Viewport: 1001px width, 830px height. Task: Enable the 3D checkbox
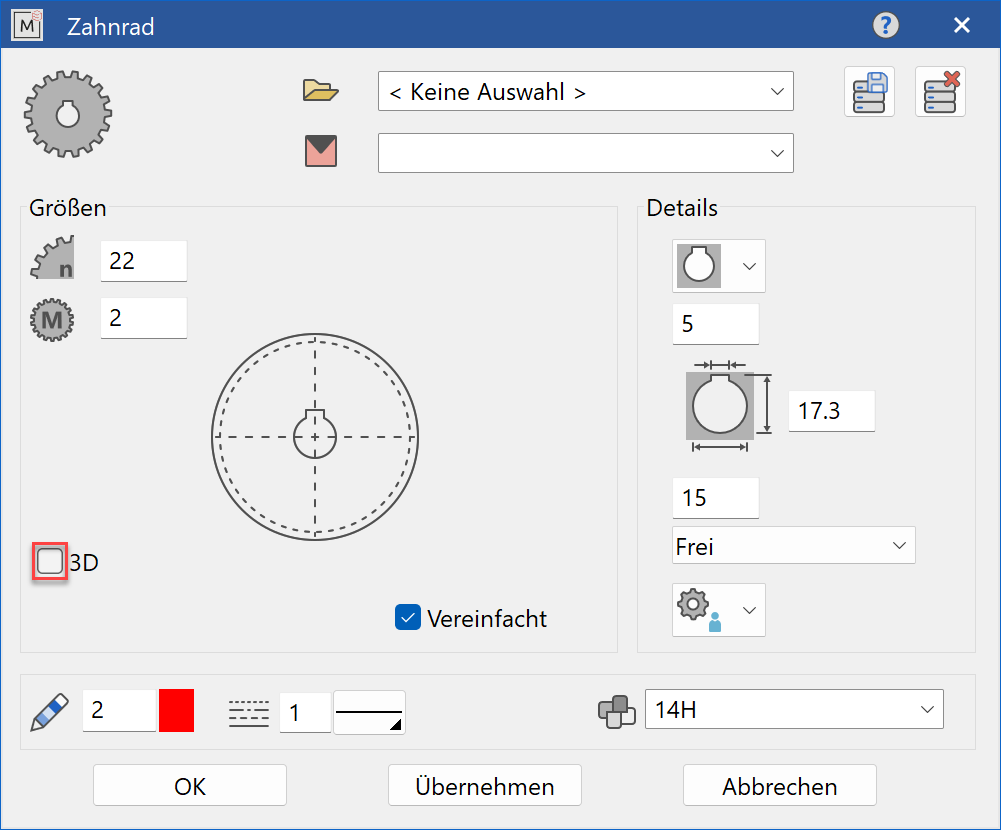[50, 562]
